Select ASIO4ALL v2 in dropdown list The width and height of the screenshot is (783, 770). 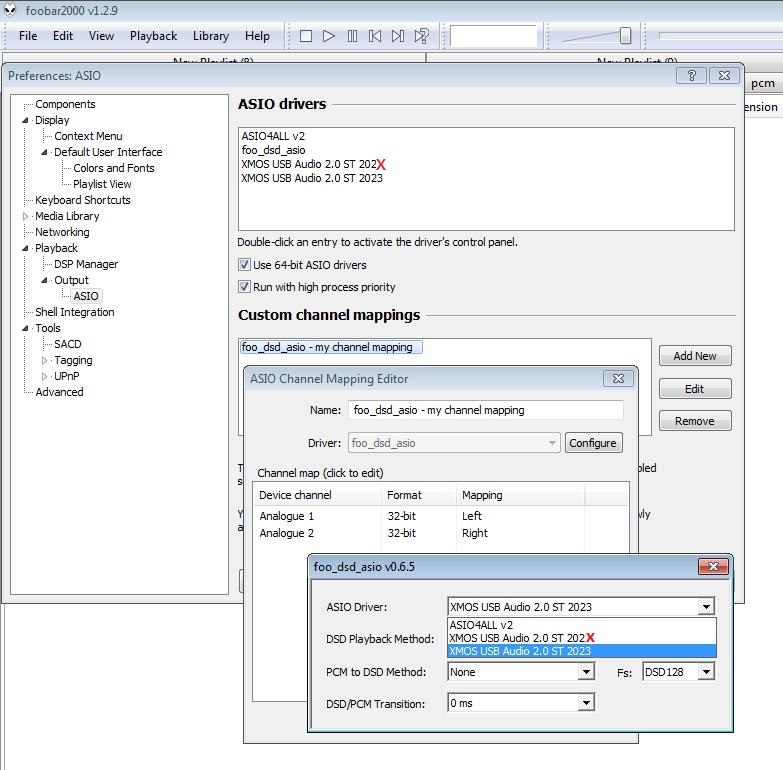(x=581, y=625)
